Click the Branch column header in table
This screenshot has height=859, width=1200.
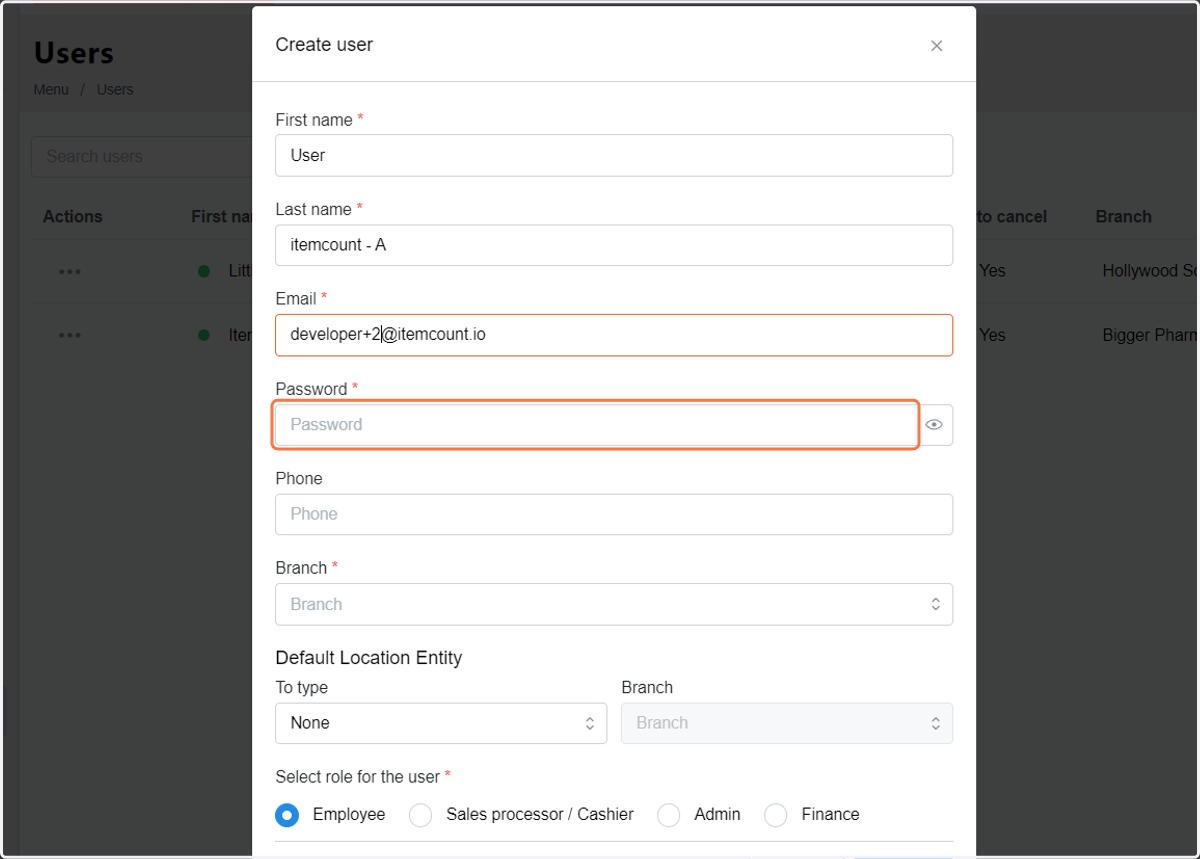click(x=1123, y=217)
